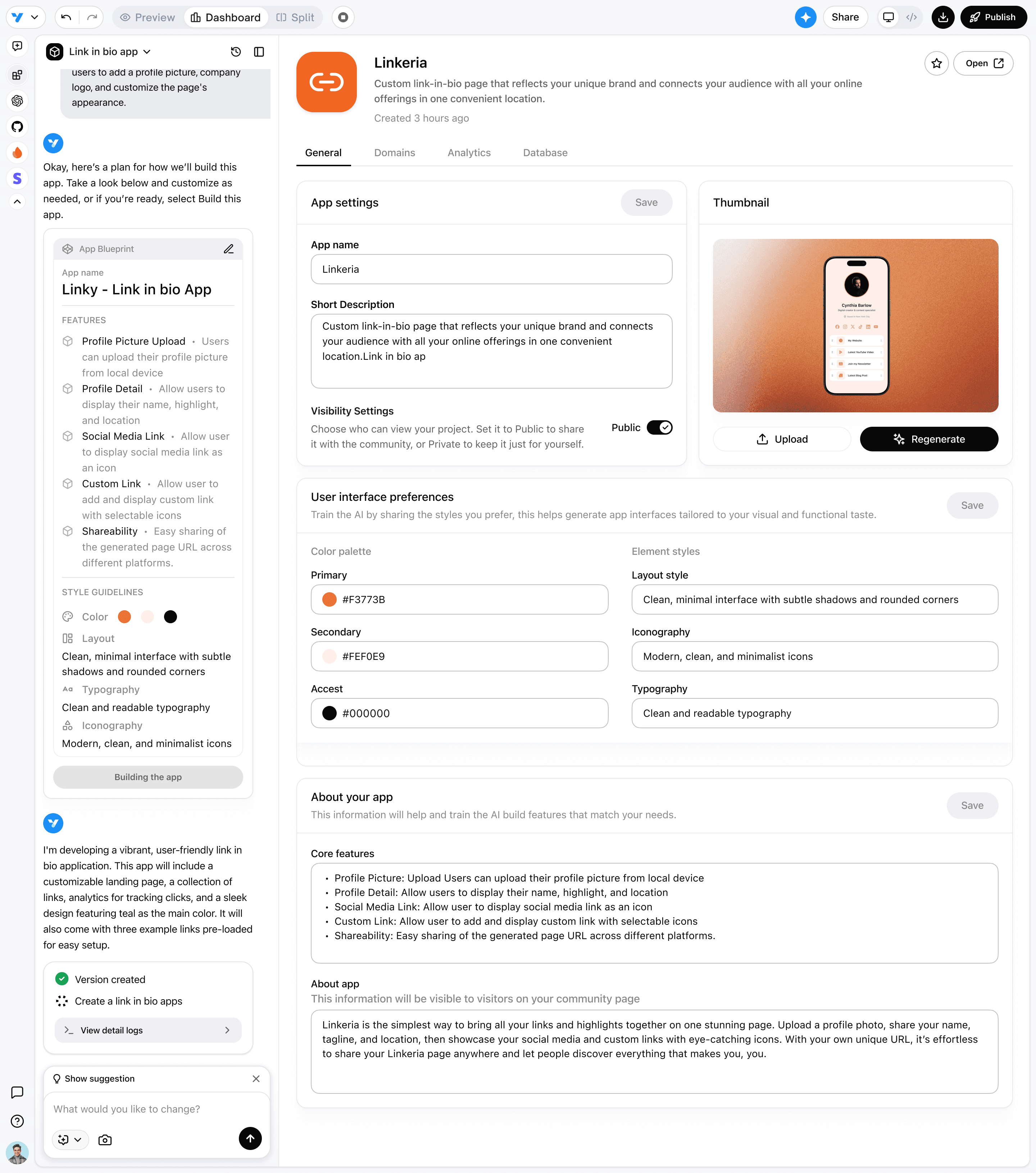1036x1173 pixels.
Task: Switch to Split view mode
Action: tap(295, 17)
